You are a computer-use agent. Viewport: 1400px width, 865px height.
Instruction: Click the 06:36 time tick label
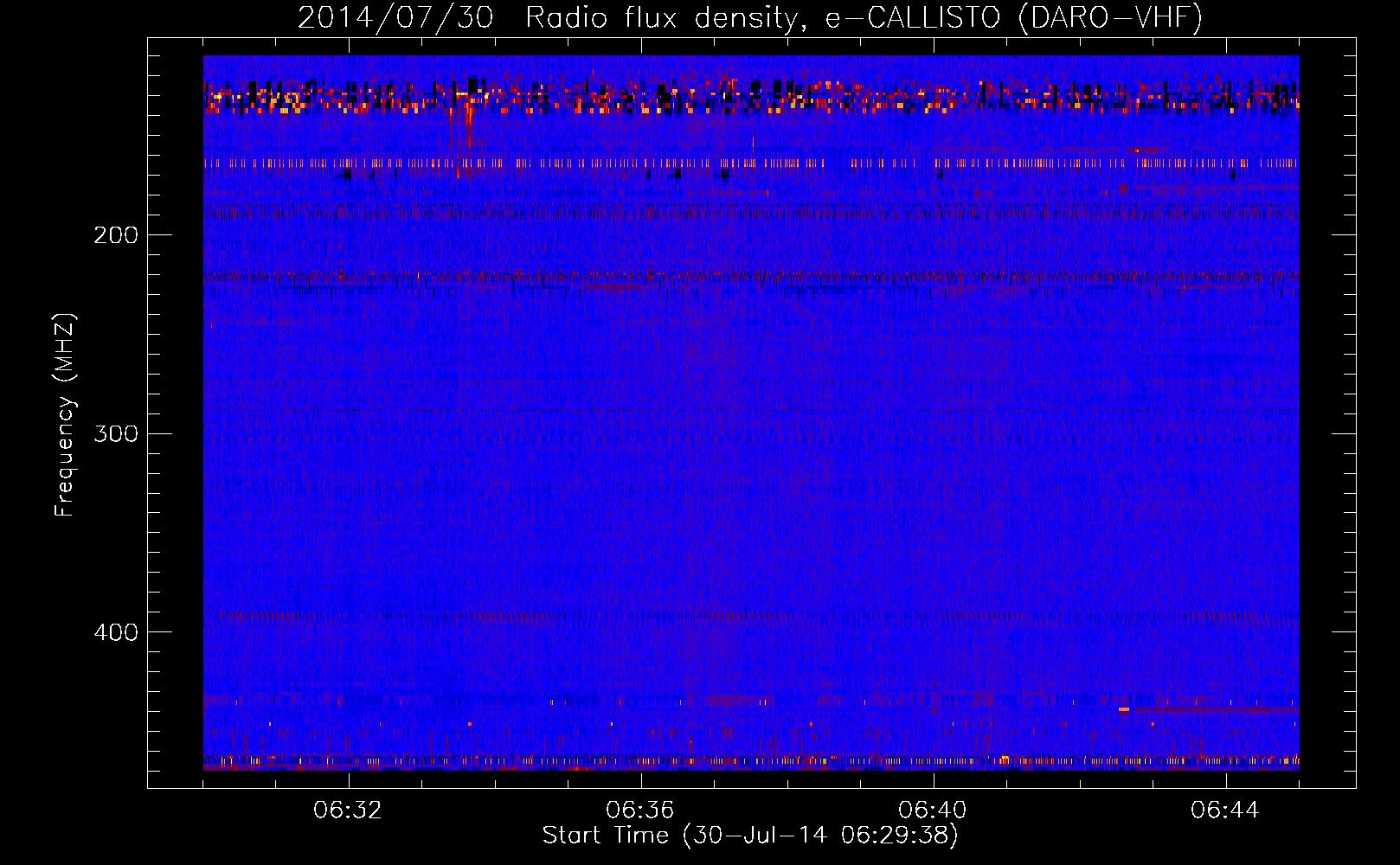[x=640, y=810]
